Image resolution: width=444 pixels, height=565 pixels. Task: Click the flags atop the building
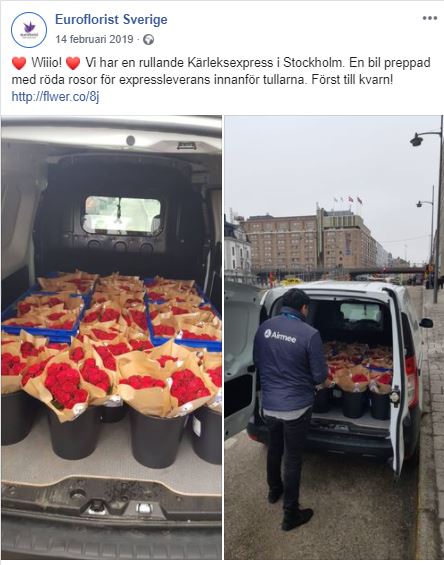(x=347, y=200)
